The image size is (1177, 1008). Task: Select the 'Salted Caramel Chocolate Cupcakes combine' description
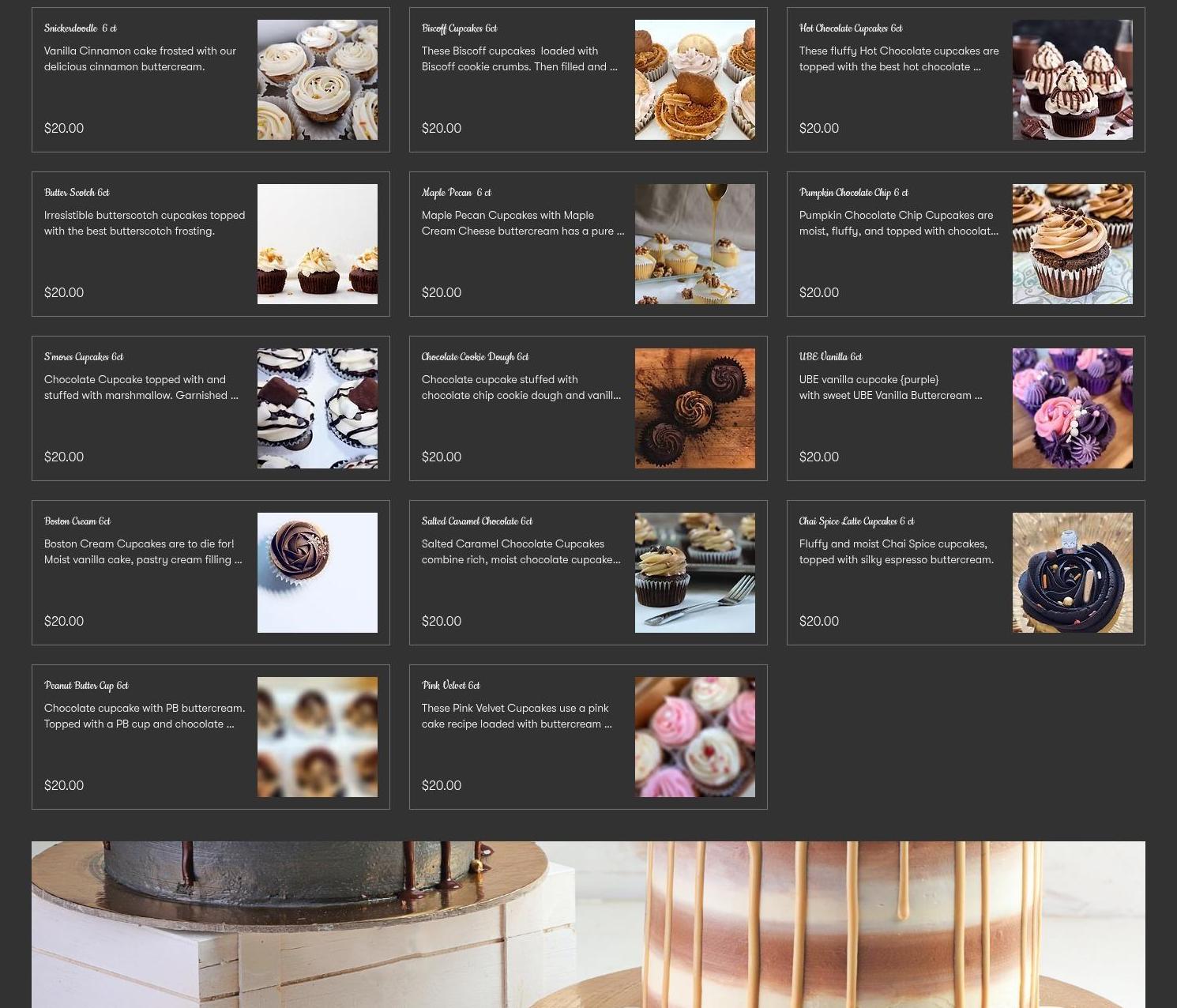521,551
